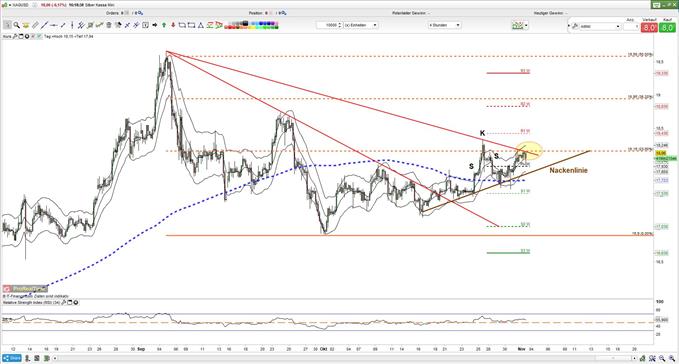
Task: Toggle green checkmark on price indicator bar
Action: [x=39, y=36]
